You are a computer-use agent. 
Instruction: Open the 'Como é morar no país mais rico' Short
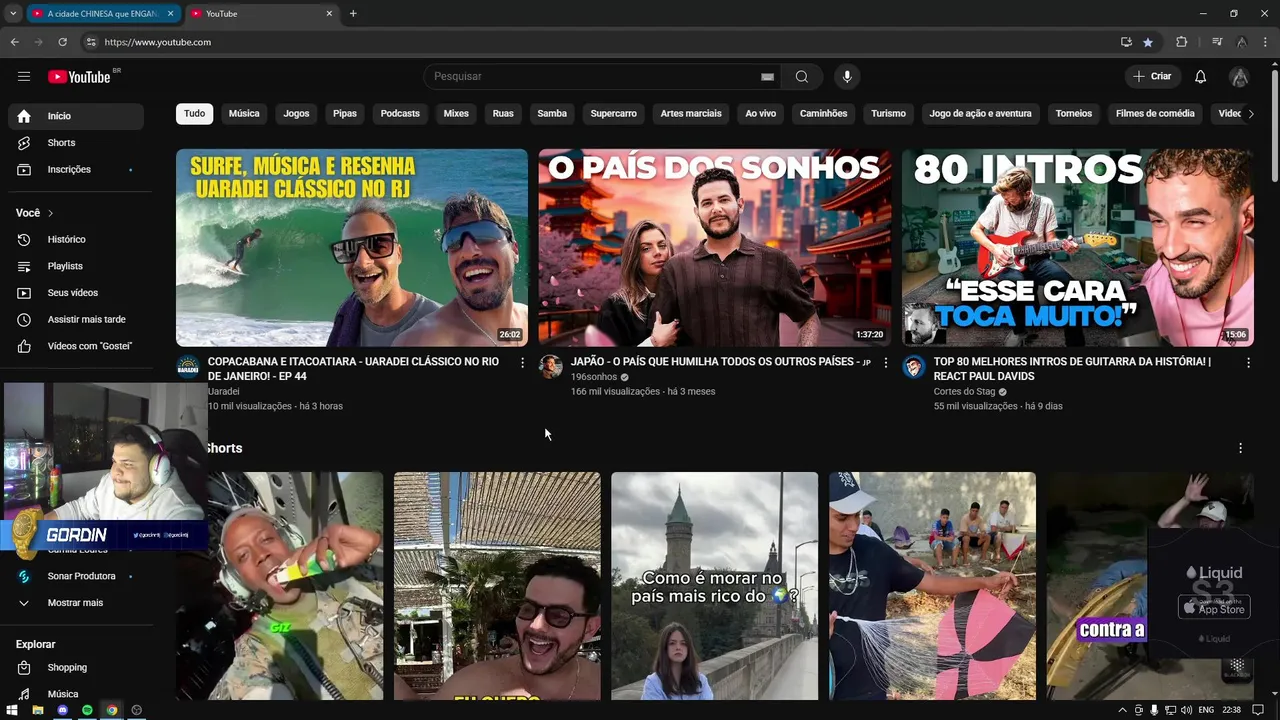click(714, 586)
